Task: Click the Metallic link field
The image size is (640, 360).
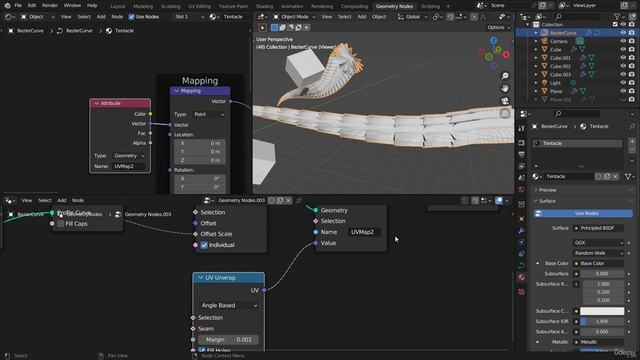Action: tap(599, 342)
